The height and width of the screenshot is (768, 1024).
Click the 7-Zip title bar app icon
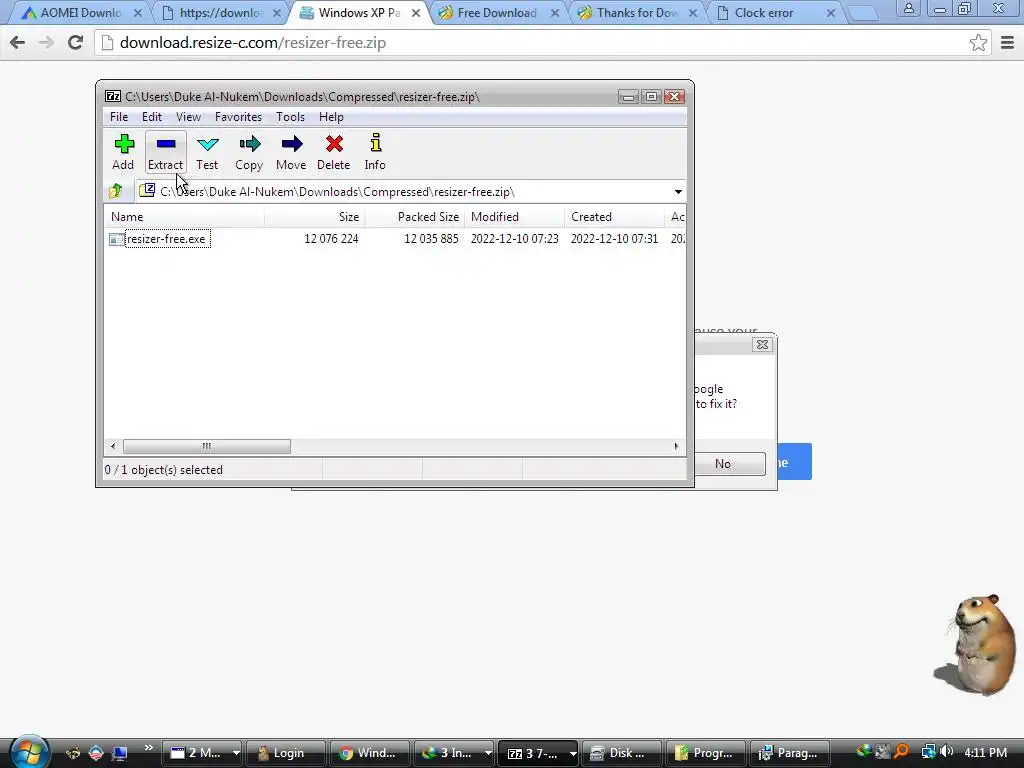(113, 97)
